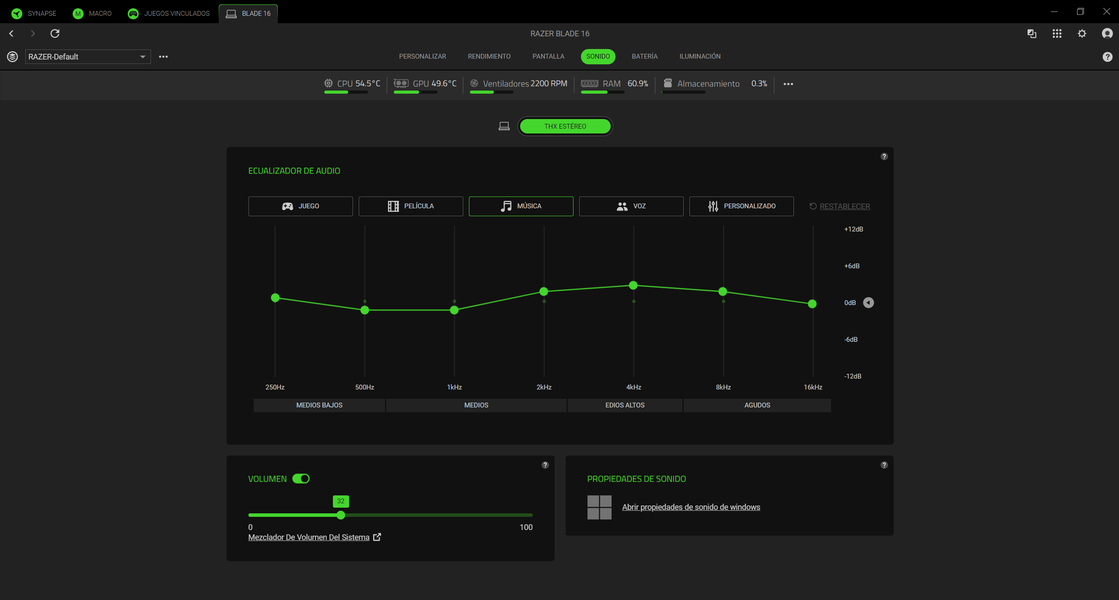Click Restablecer to reset equalizer

839,206
